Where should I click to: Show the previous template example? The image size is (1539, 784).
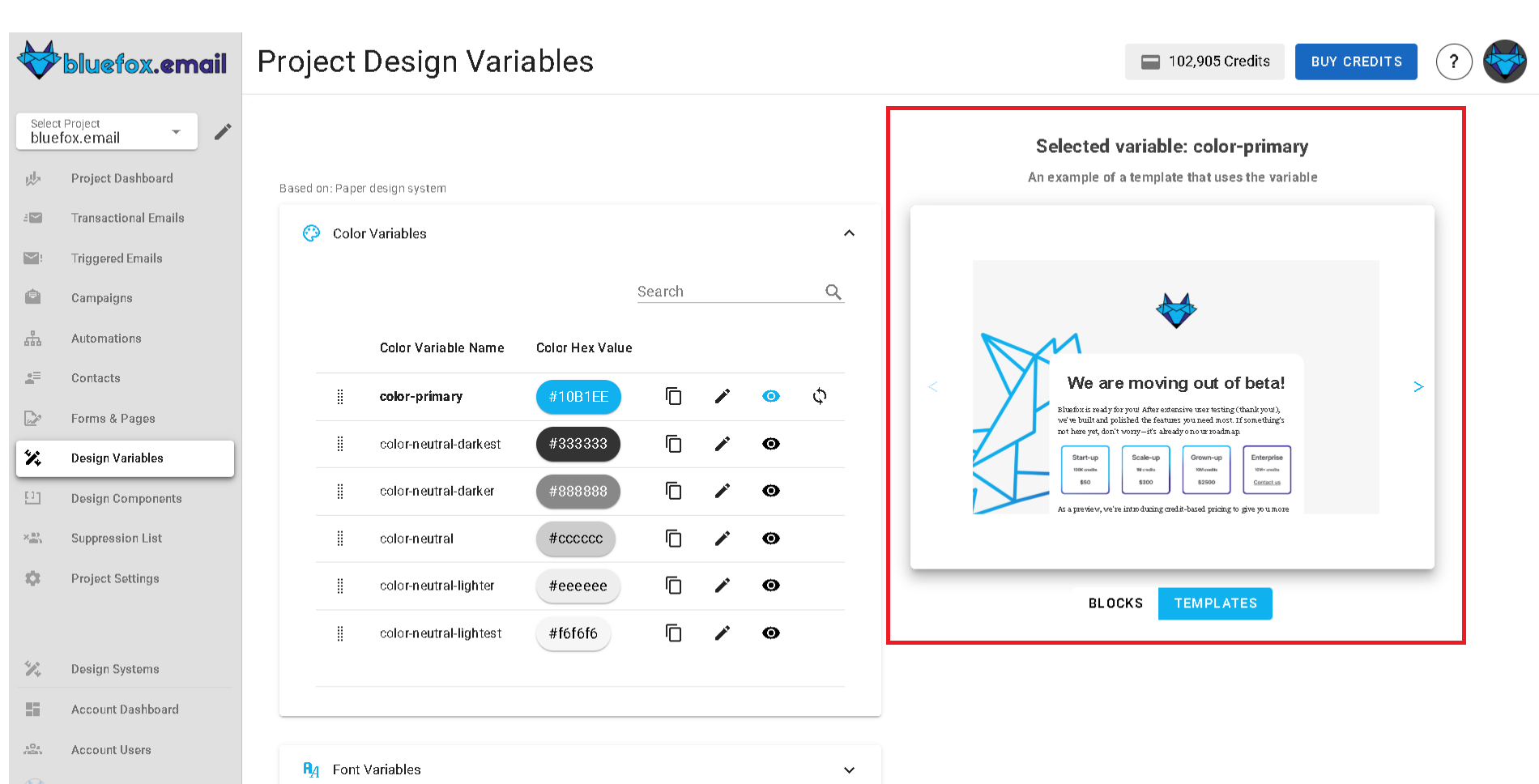click(x=933, y=386)
